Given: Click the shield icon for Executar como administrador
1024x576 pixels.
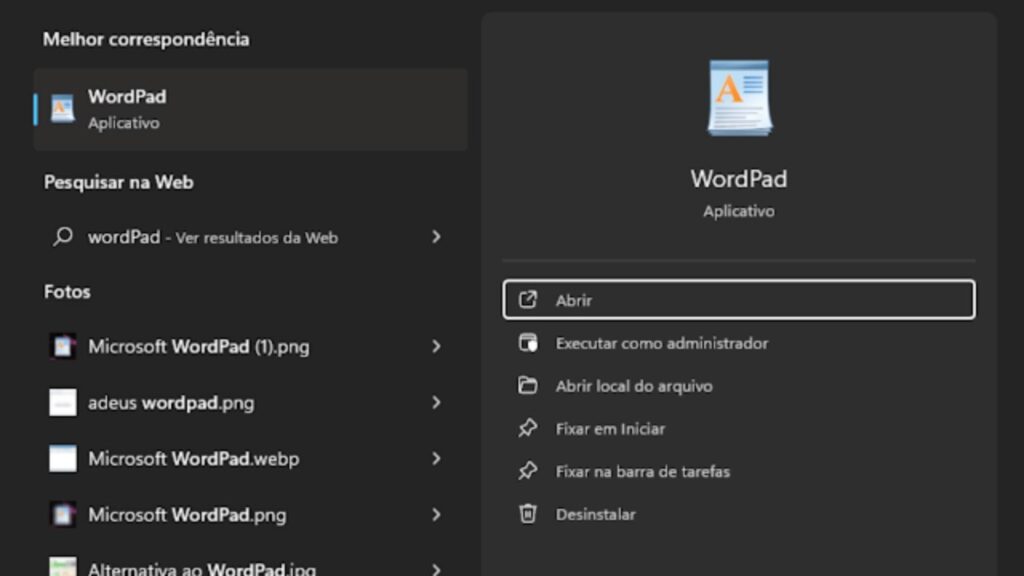Looking at the screenshot, I should 528,343.
